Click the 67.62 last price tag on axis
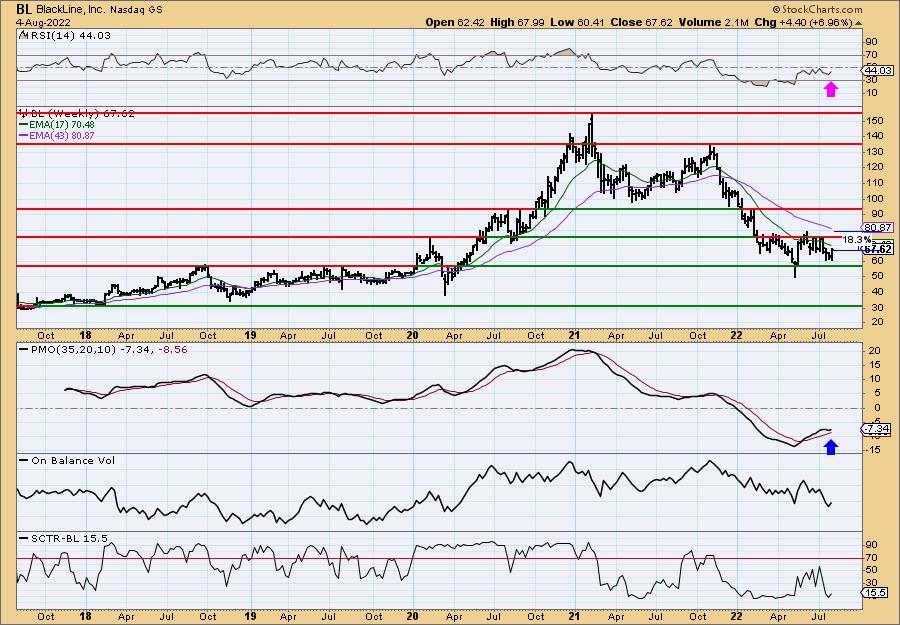This screenshot has height=625, width=900. click(878, 249)
